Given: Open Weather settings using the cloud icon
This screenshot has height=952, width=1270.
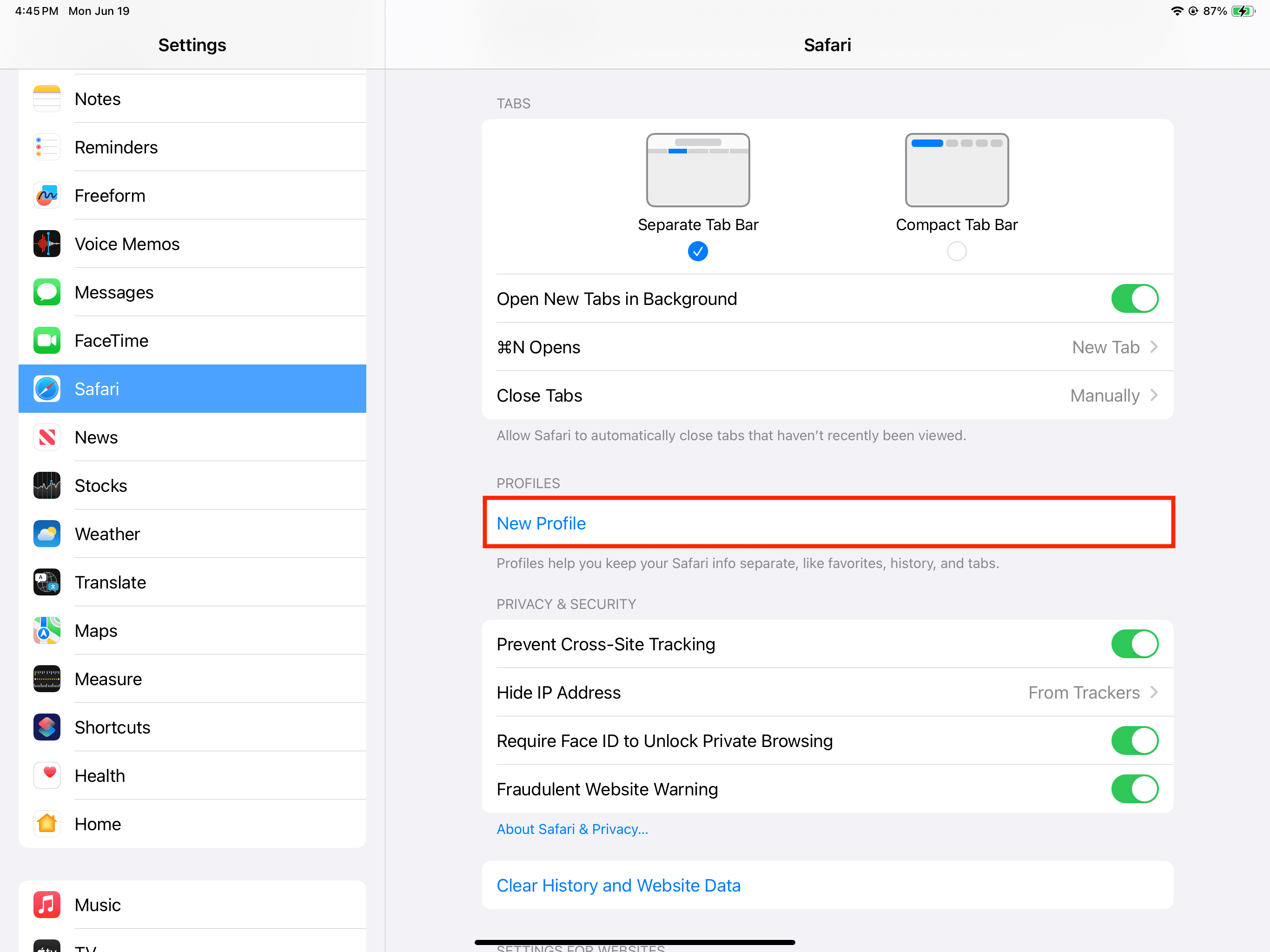Looking at the screenshot, I should [46, 534].
